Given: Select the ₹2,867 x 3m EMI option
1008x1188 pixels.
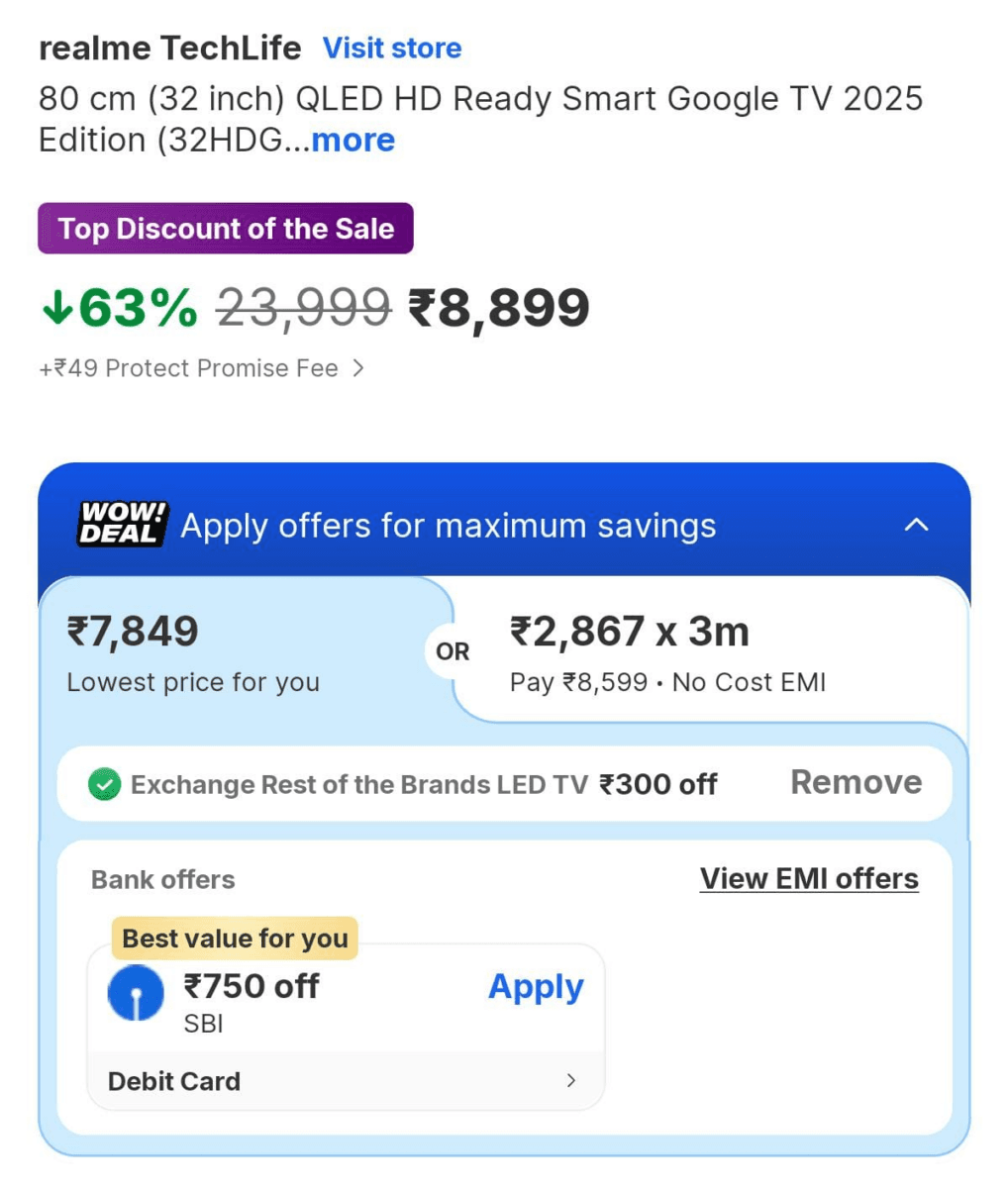Looking at the screenshot, I should pos(667,653).
